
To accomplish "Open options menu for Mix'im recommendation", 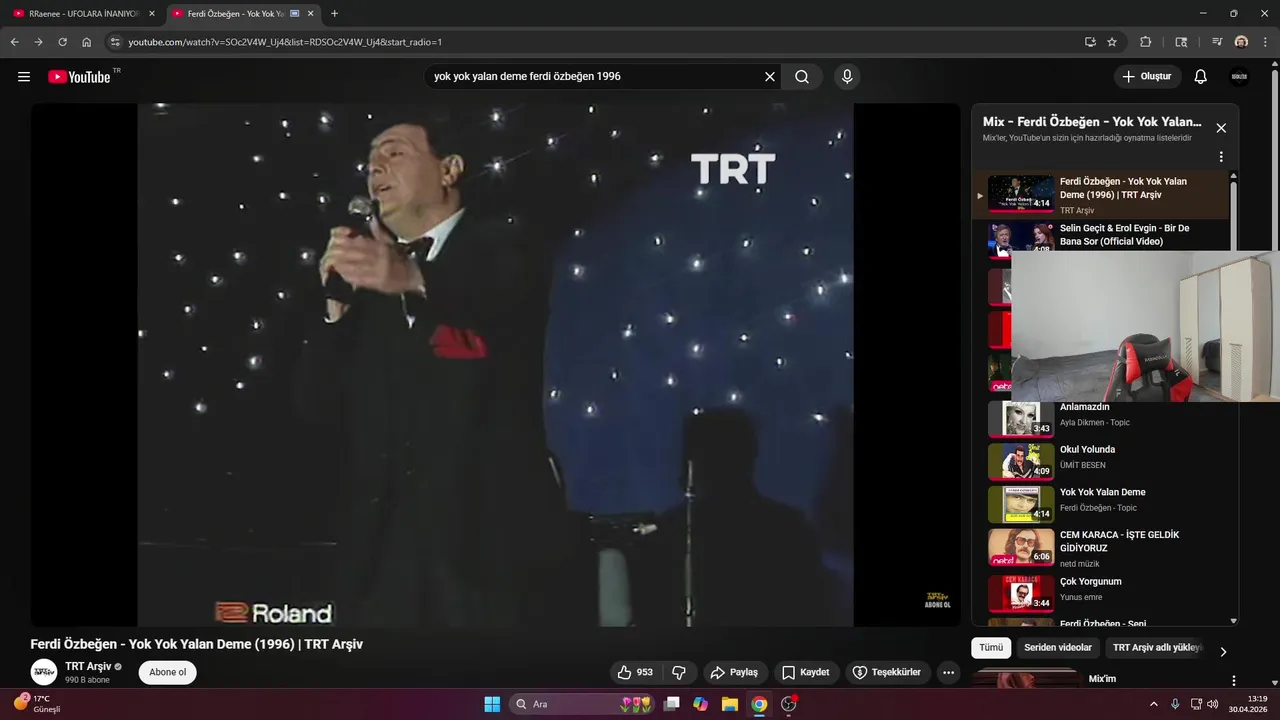I will (1233, 680).
